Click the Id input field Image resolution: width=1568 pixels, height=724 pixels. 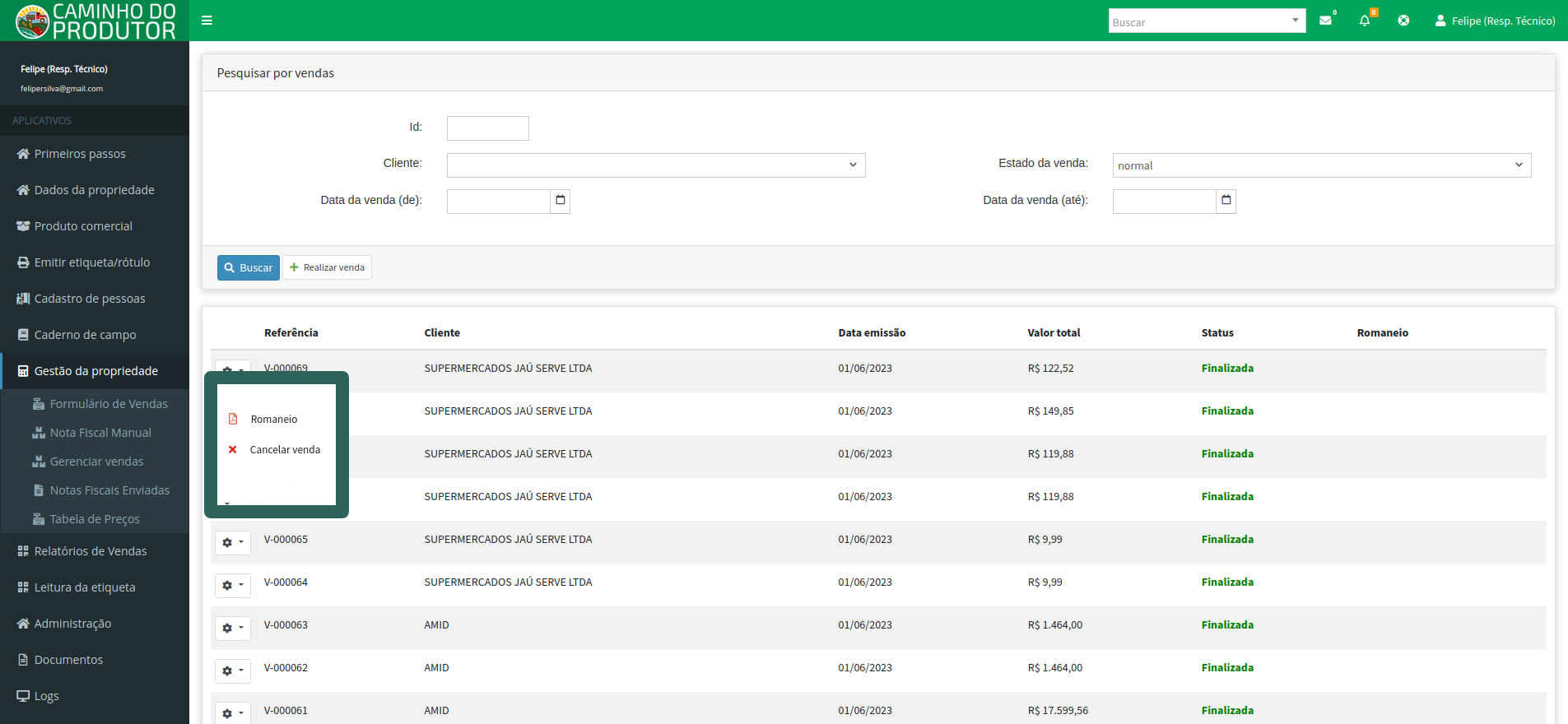tap(487, 128)
